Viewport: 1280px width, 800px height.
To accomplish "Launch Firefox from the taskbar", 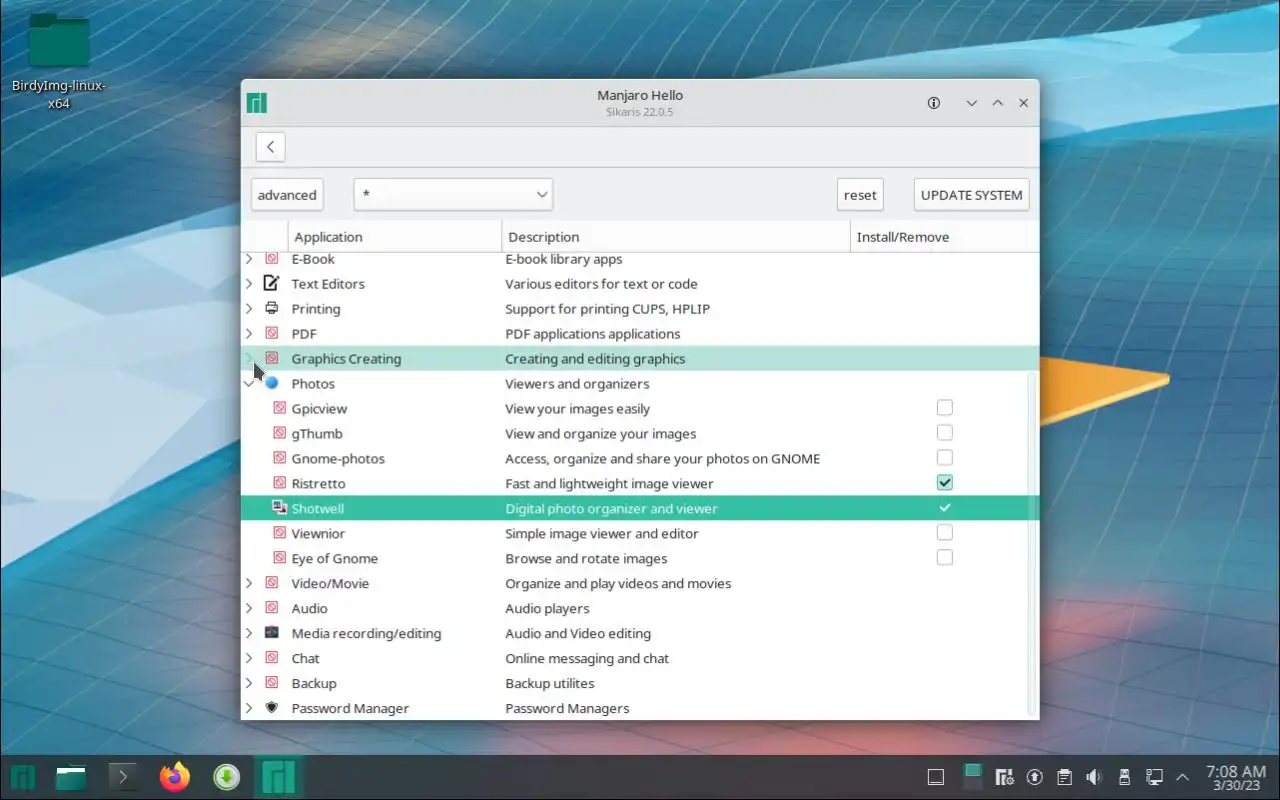I will pos(175,777).
